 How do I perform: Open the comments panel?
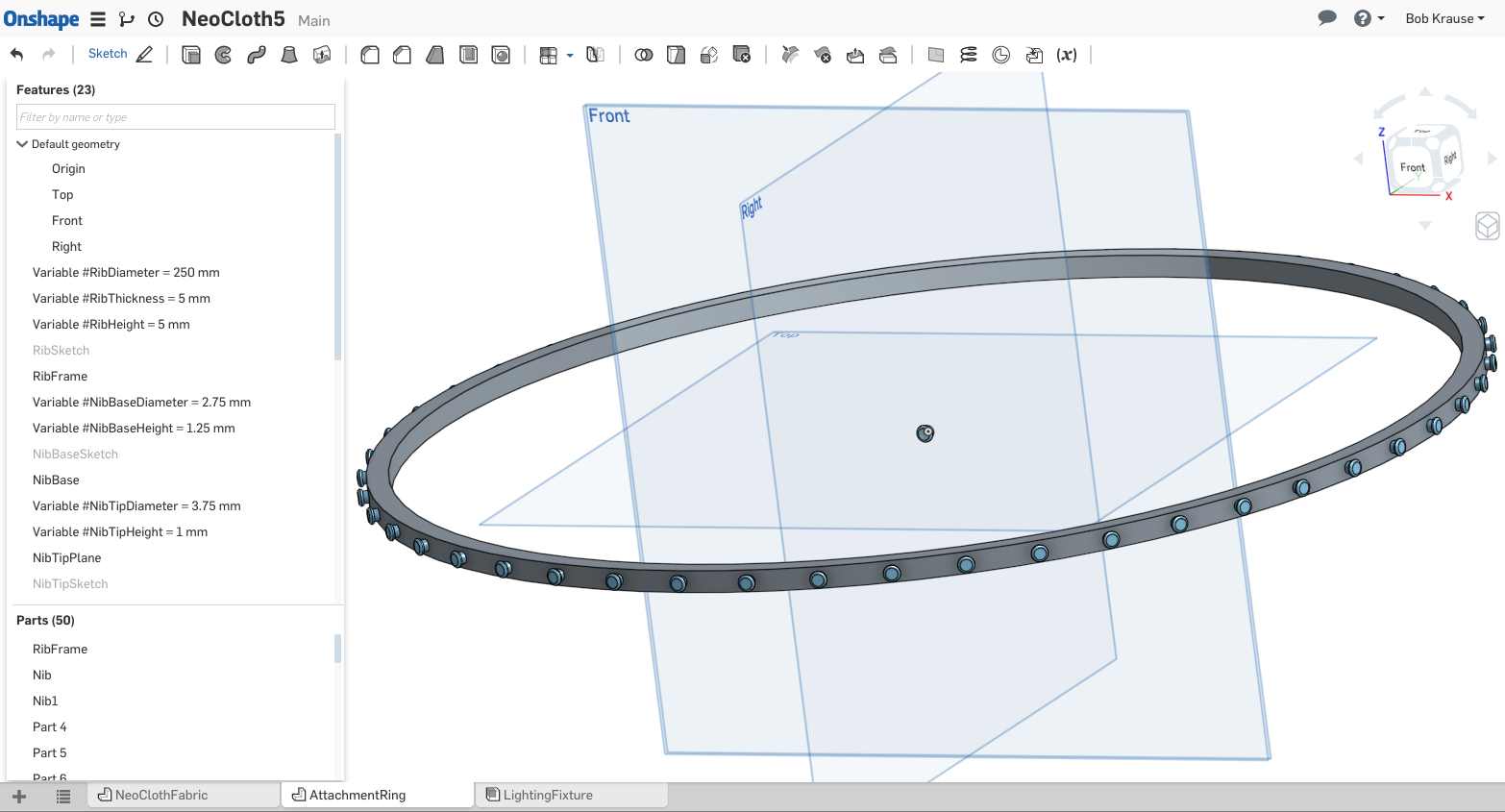[x=1327, y=18]
